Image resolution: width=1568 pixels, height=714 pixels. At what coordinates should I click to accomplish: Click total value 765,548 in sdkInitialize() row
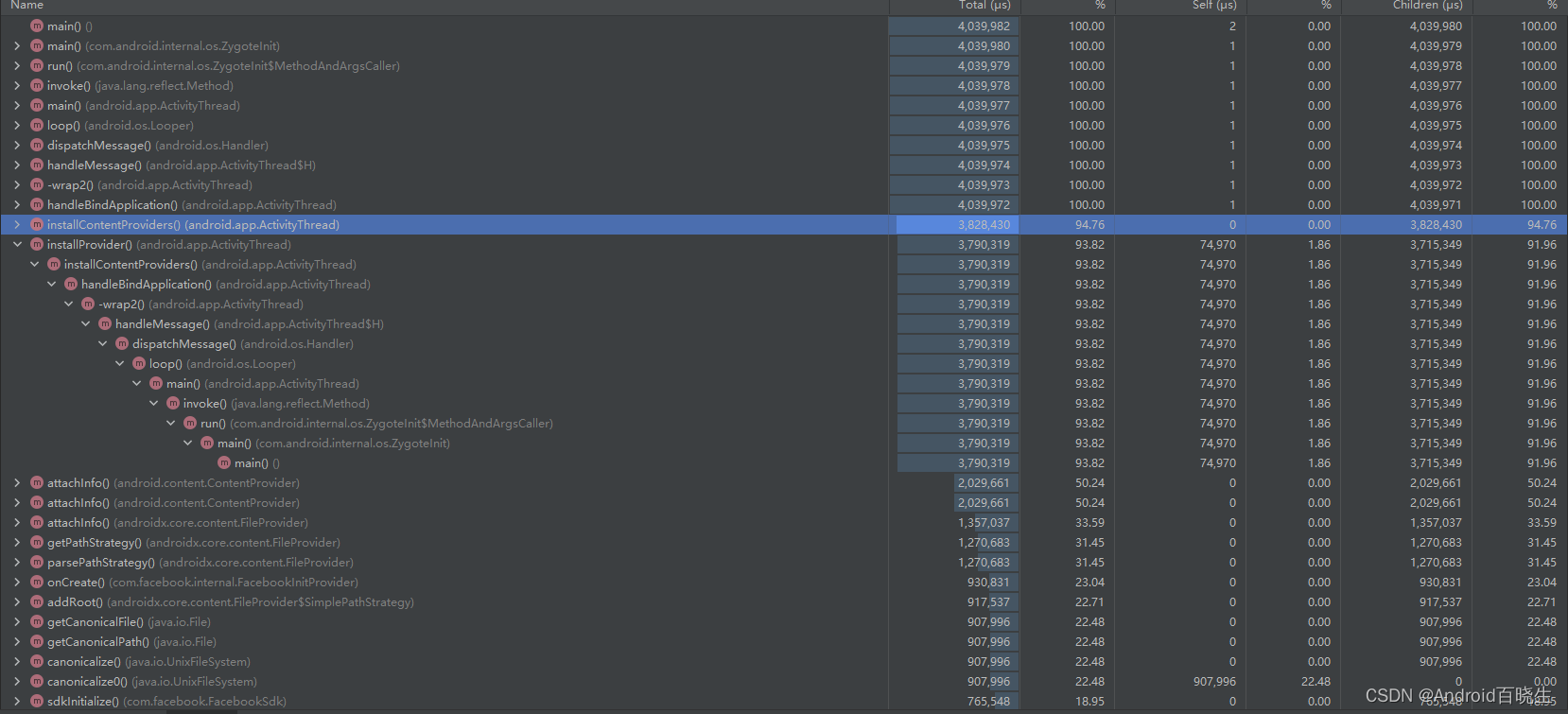point(988,701)
